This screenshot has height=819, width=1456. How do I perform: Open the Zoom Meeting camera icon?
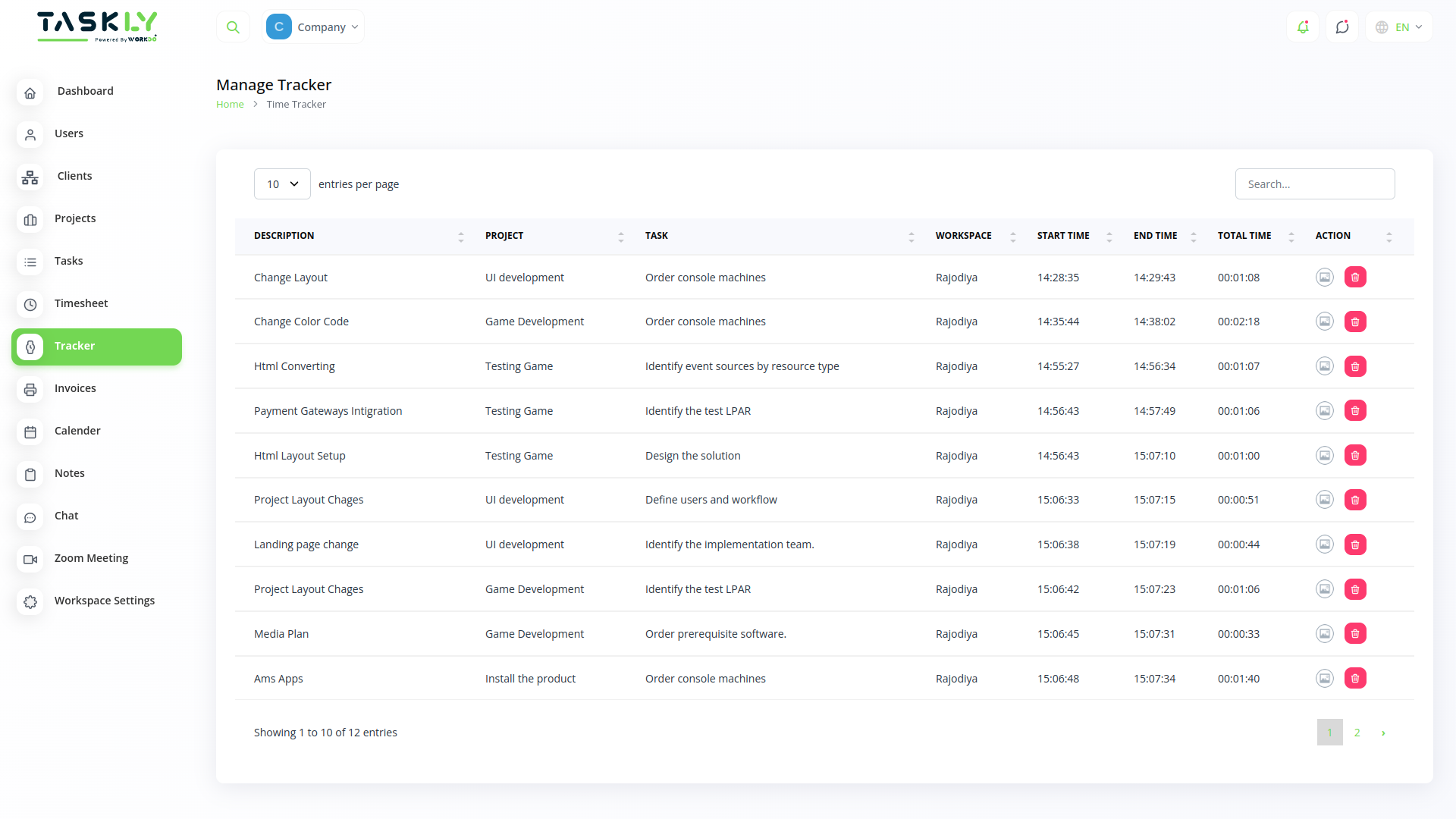coord(30,560)
